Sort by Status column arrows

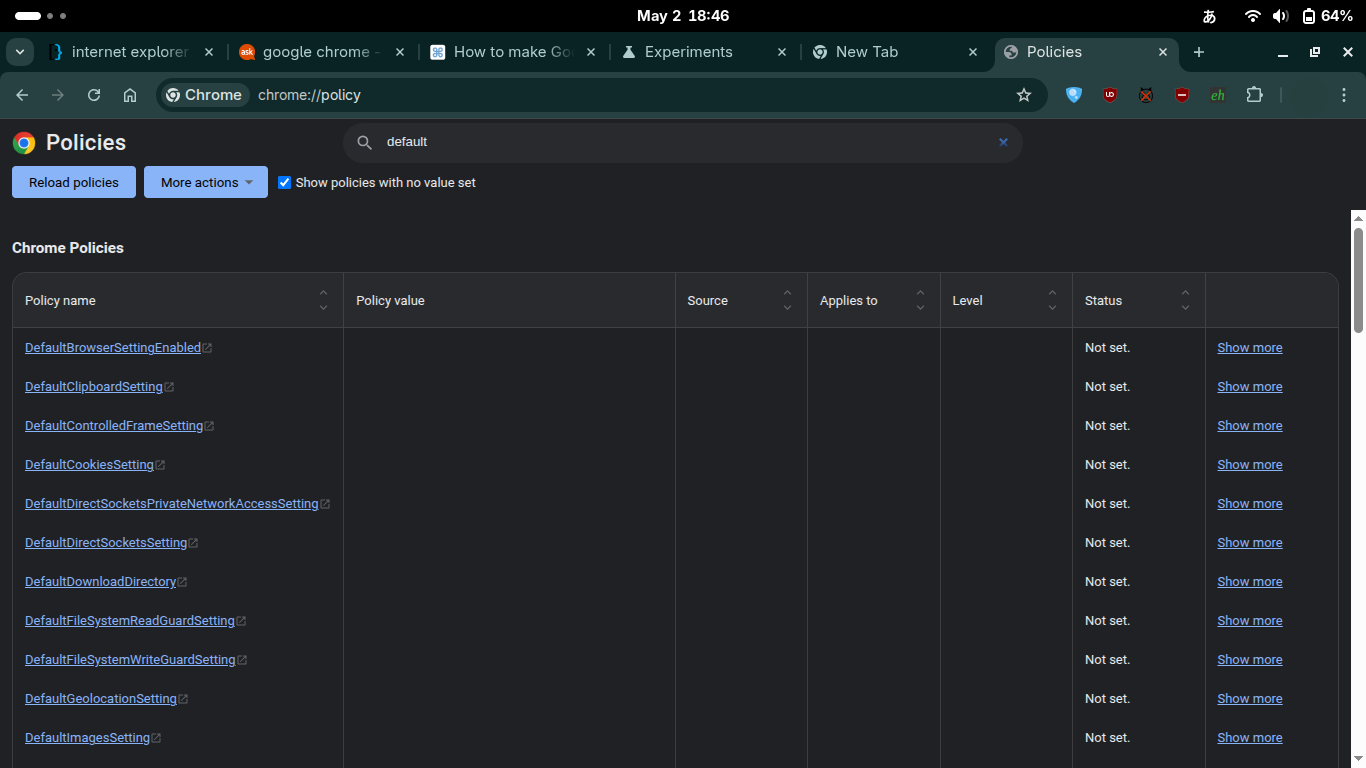[1185, 300]
